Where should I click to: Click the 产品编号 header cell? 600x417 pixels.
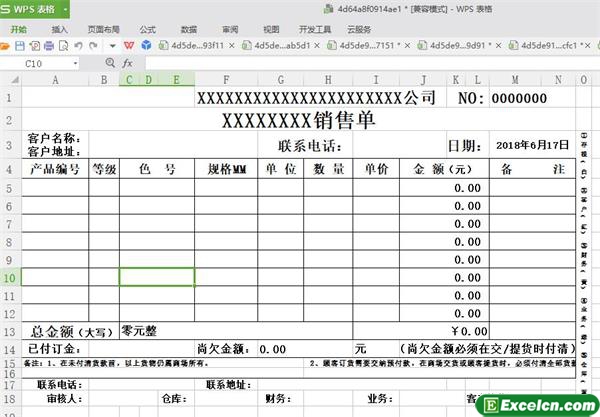[55, 169]
